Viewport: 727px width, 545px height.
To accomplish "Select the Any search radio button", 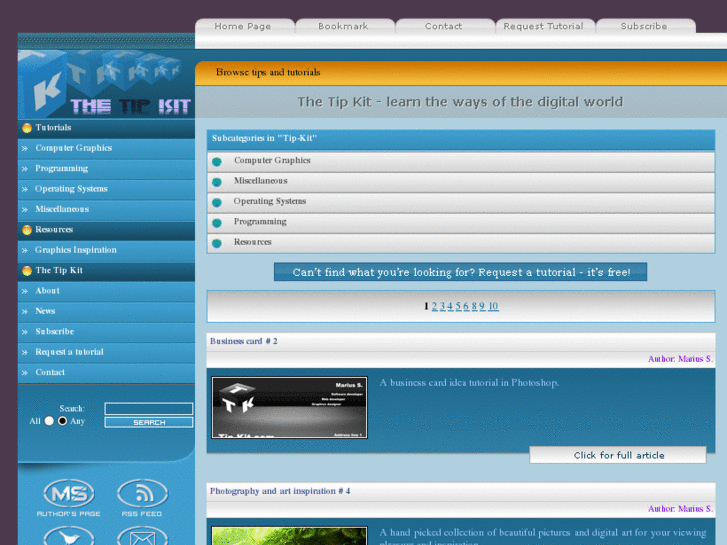I will pos(62,421).
